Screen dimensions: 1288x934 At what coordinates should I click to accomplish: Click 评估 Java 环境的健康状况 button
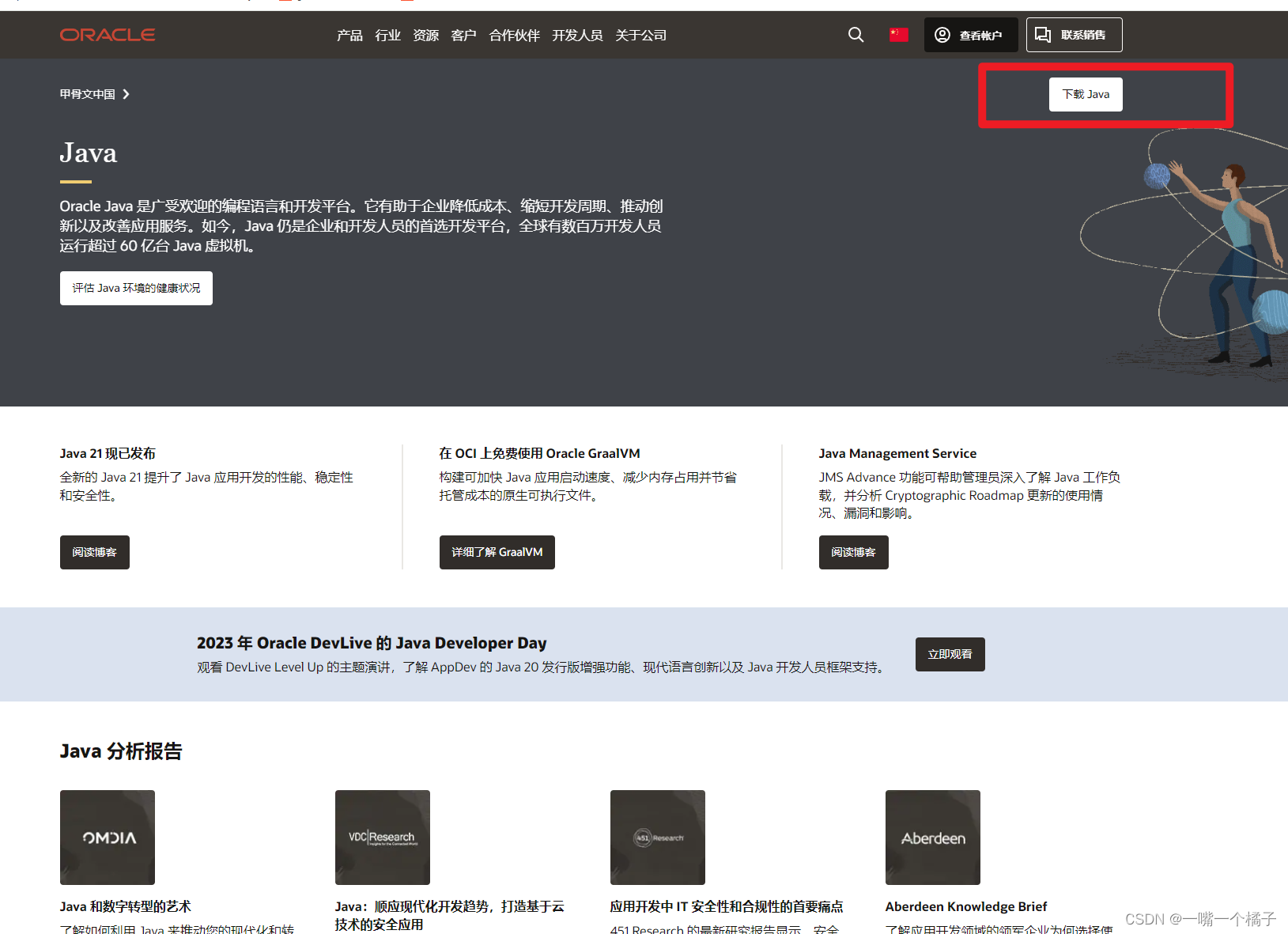(x=135, y=288)
